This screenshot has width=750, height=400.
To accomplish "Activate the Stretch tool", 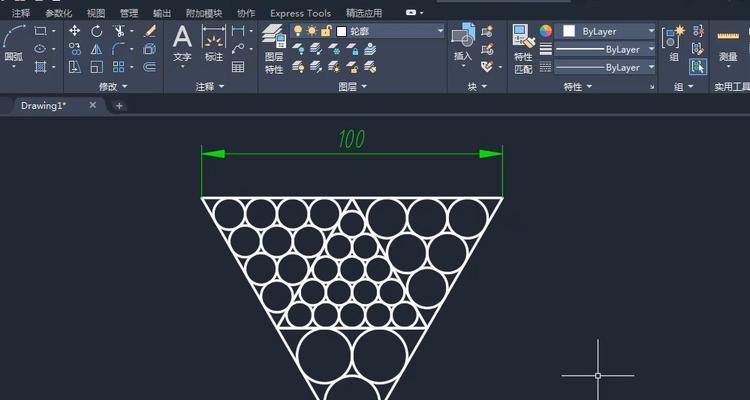I will 75,67.
